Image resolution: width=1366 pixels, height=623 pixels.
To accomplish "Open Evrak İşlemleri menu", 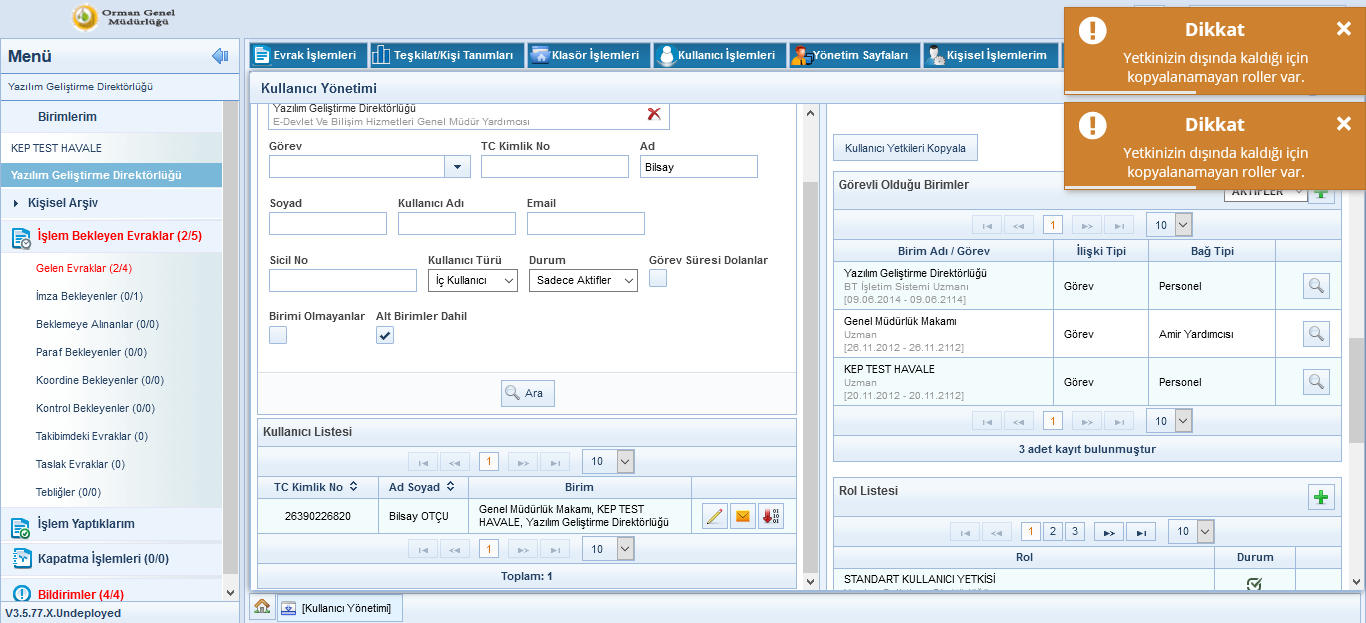I will pos(306,55).
